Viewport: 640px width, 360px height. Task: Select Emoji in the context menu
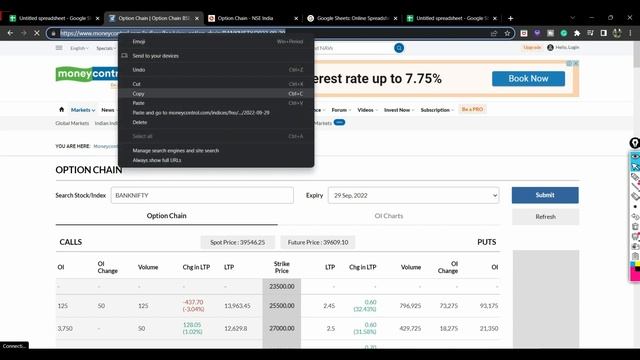coord(216,42)
